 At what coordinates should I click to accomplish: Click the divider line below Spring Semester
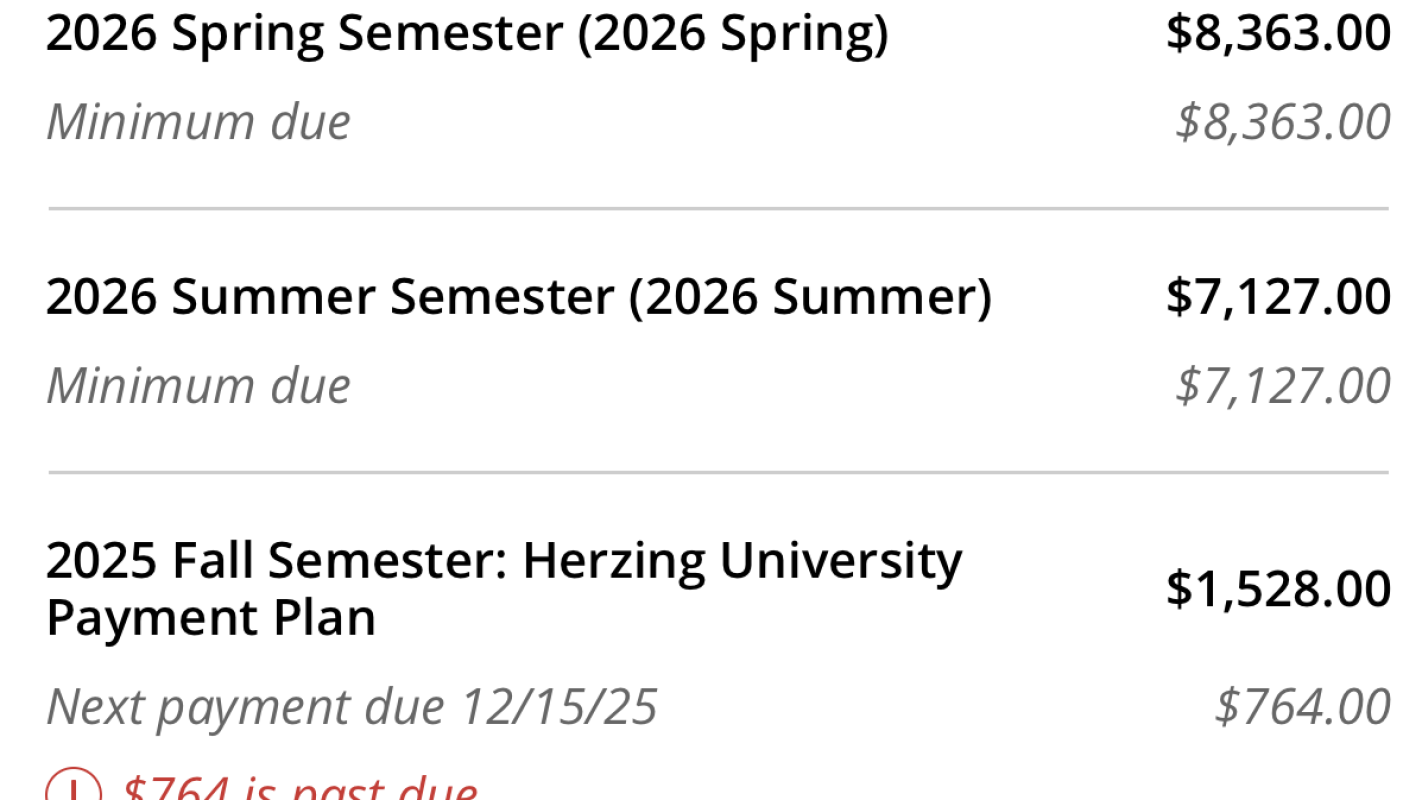coord(718,209)
